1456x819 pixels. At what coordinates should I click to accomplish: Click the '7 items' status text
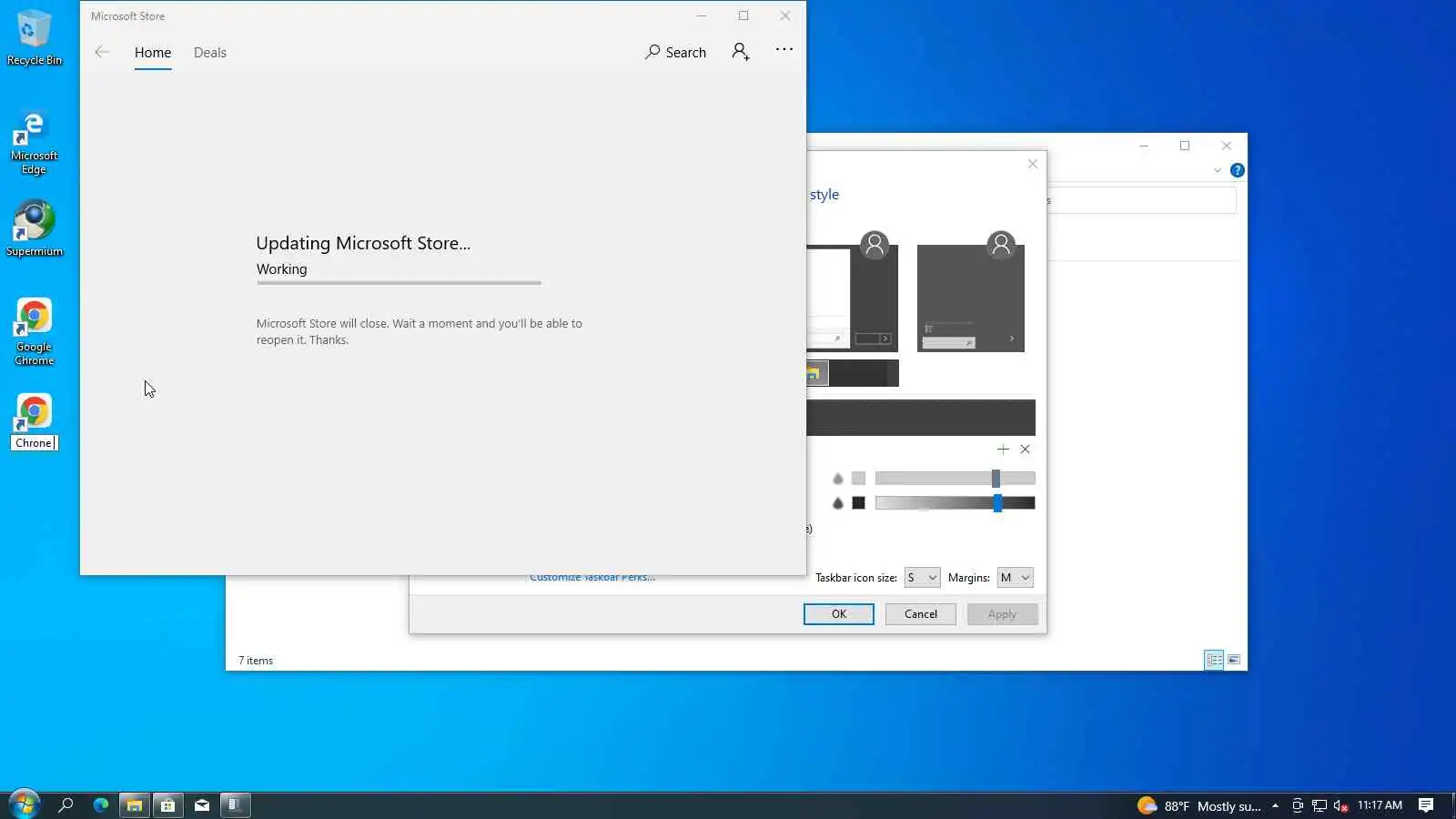point(256,661)
